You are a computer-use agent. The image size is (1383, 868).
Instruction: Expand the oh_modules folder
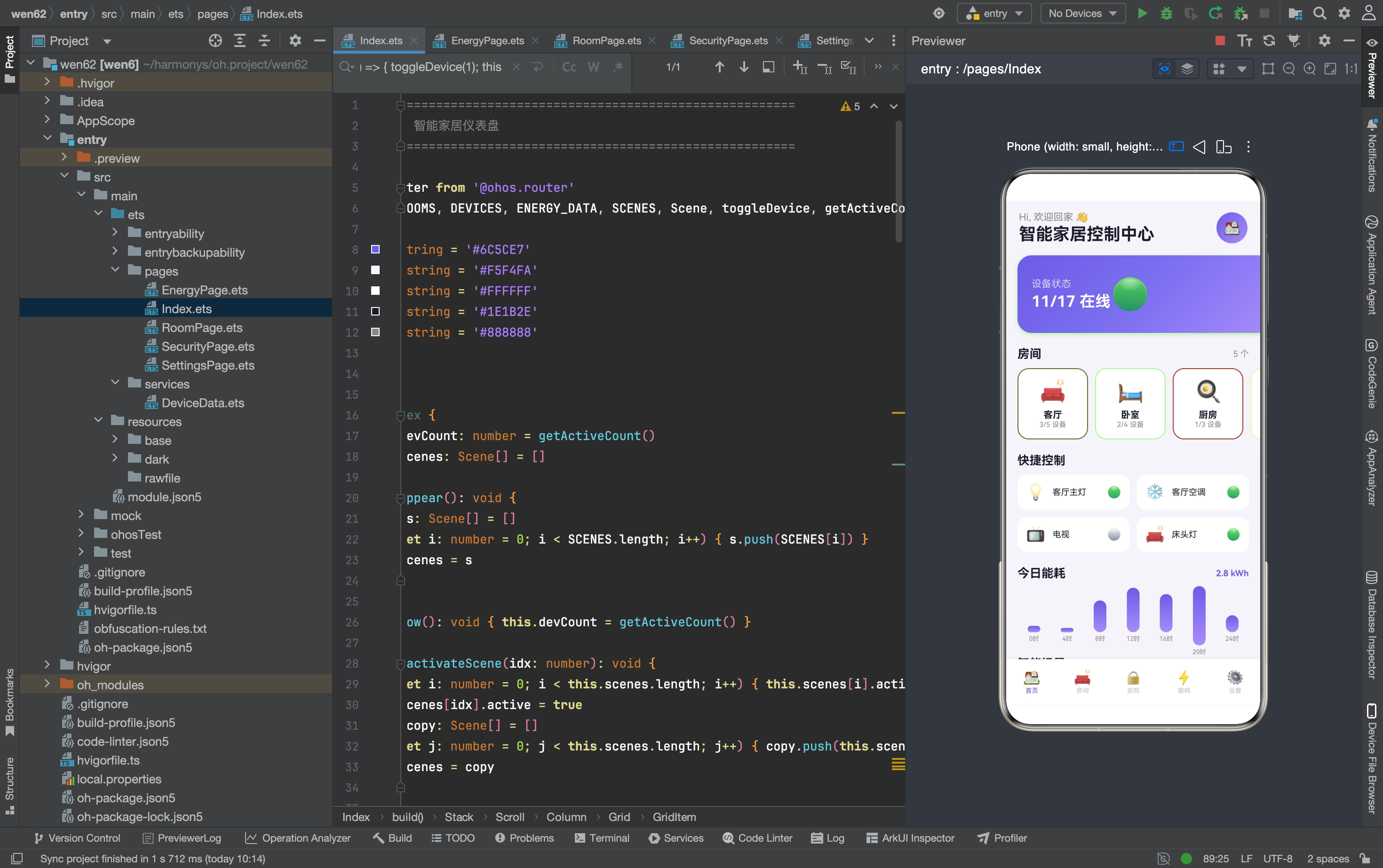pos(47,684)
